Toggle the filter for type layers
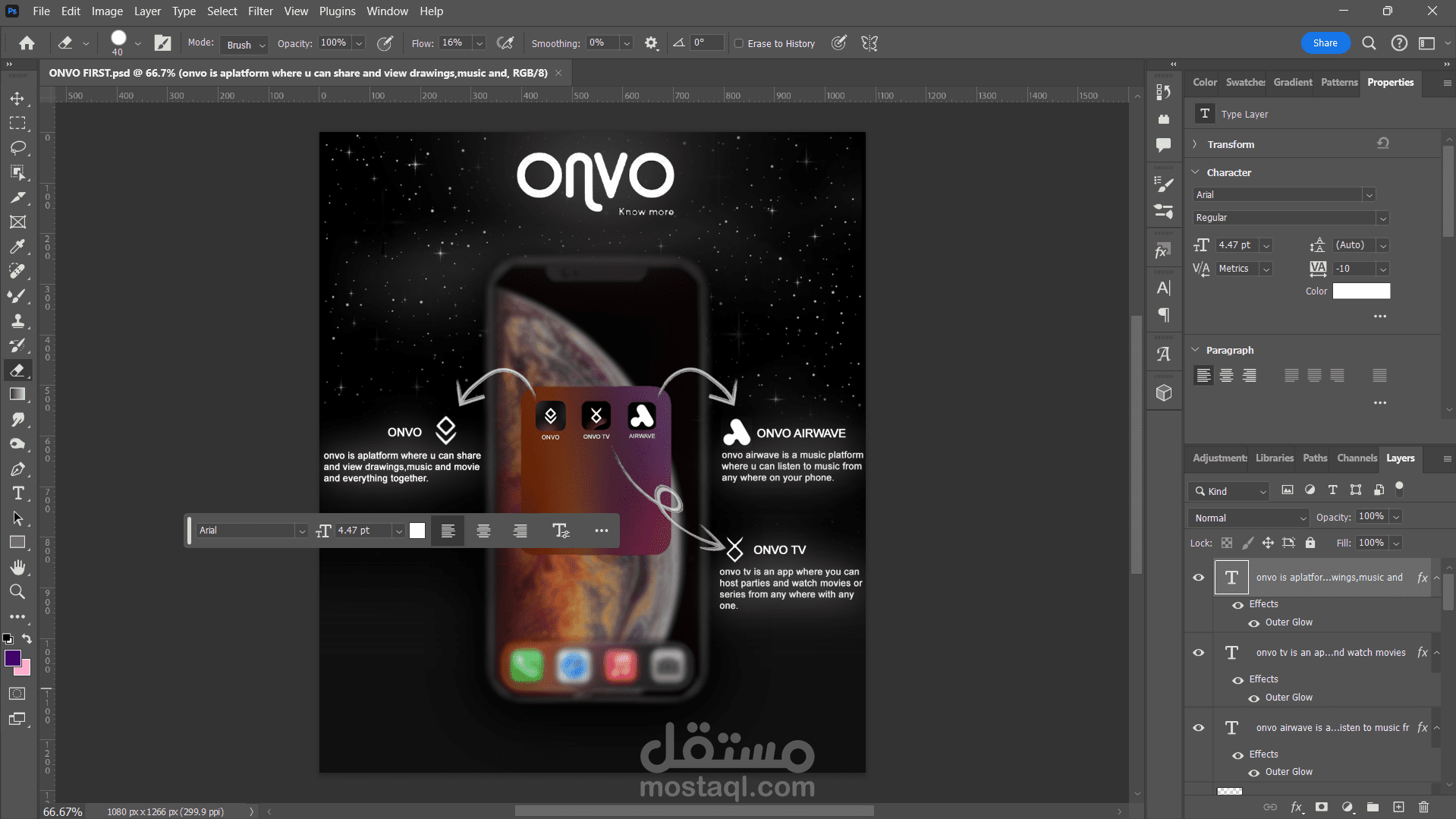The height and width of the screenshot is (819, 1456). pos(1333,490)
